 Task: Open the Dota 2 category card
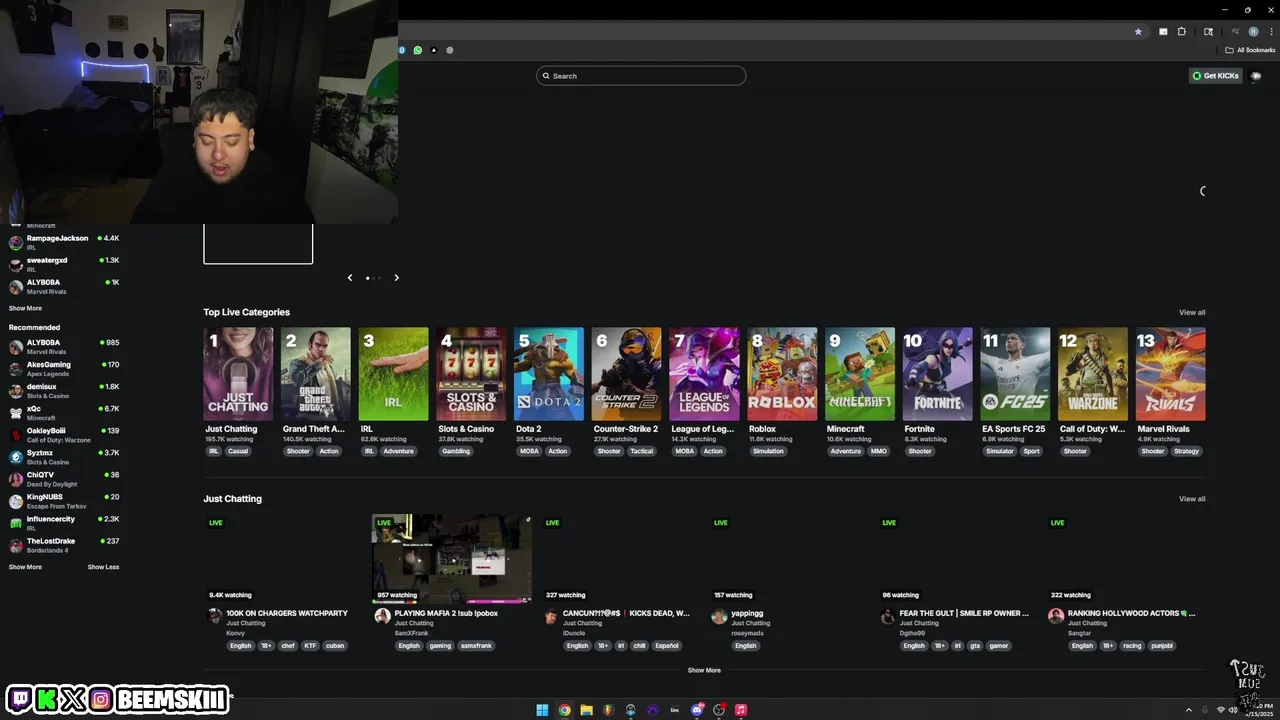point(549,374)
